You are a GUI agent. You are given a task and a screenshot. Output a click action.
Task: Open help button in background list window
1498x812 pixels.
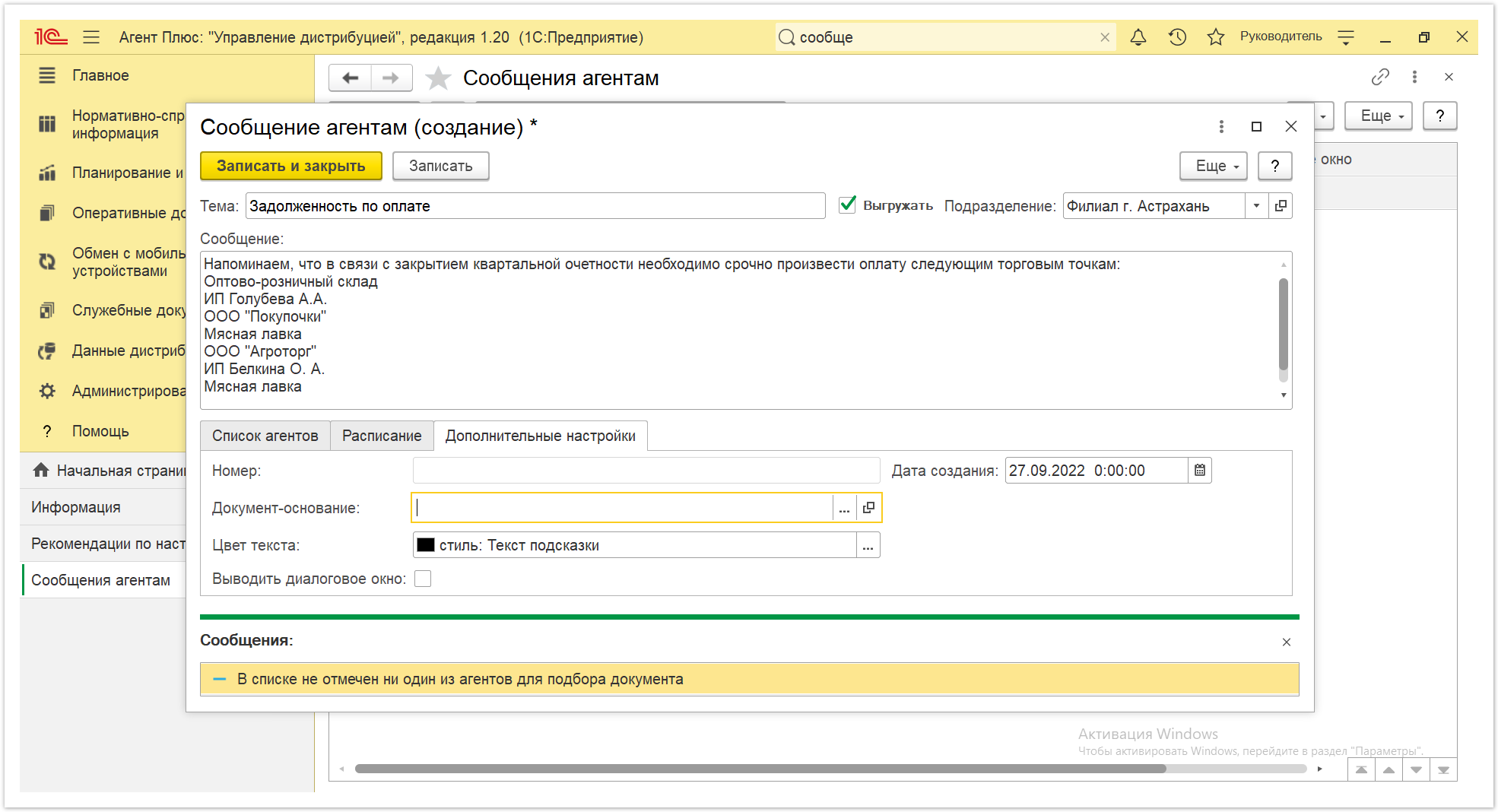[1440, 116]
